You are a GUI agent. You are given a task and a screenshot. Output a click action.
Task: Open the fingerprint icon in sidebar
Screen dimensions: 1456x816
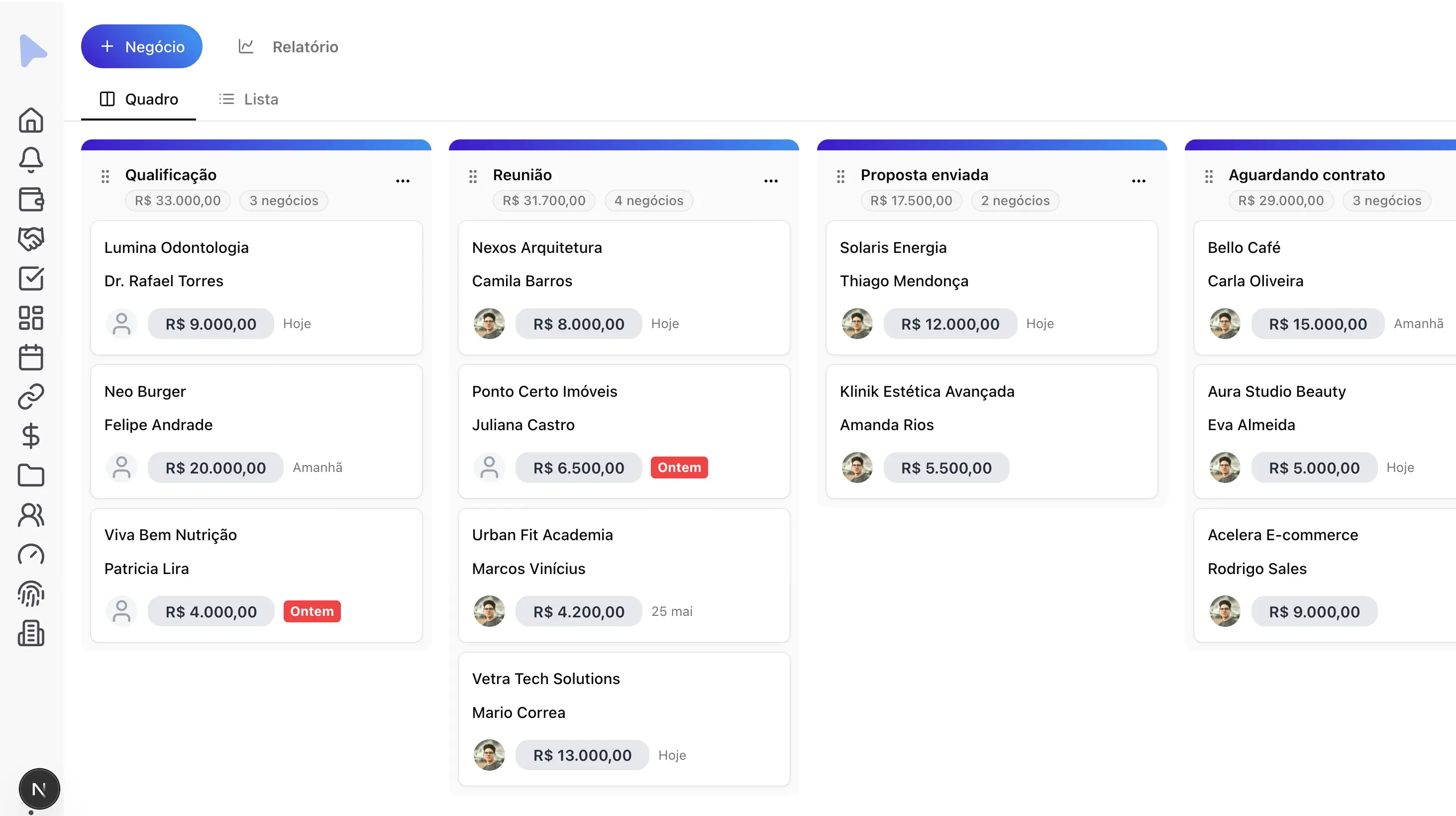tap(30, 594)
